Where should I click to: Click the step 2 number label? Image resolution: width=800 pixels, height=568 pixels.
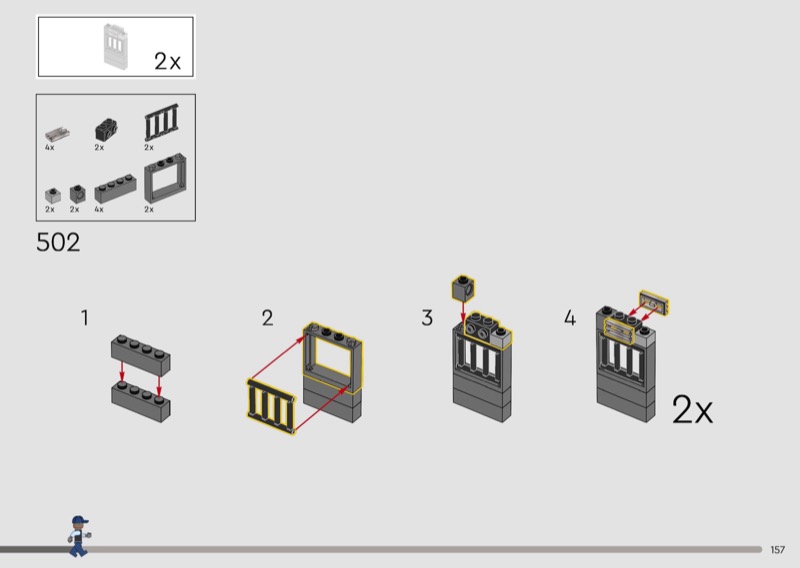[x=267, y=318]
